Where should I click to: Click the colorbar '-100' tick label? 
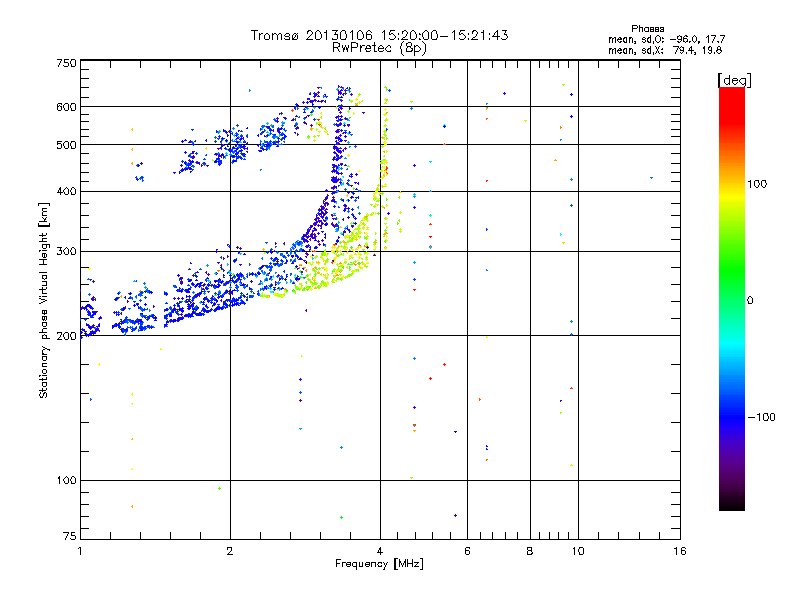[761, 417]
